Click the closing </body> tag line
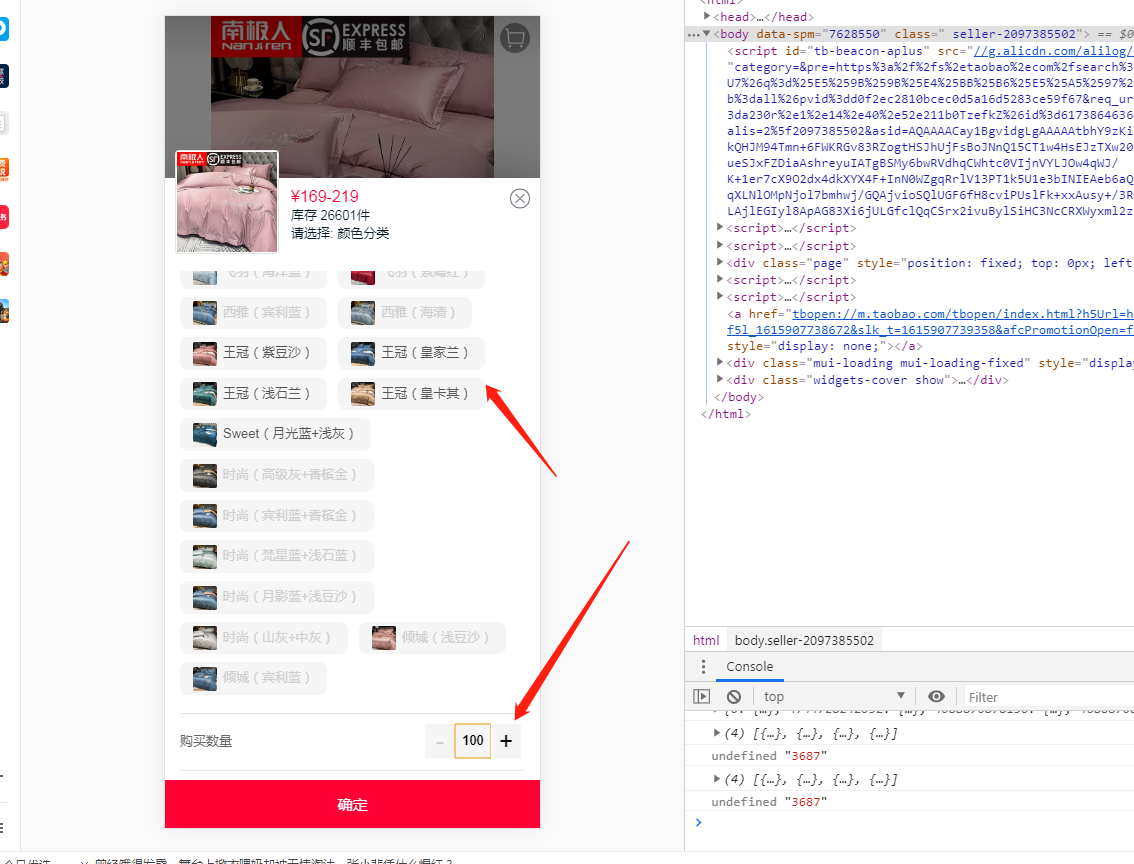This screenshot has width=1134, height=864. (738, 397)
